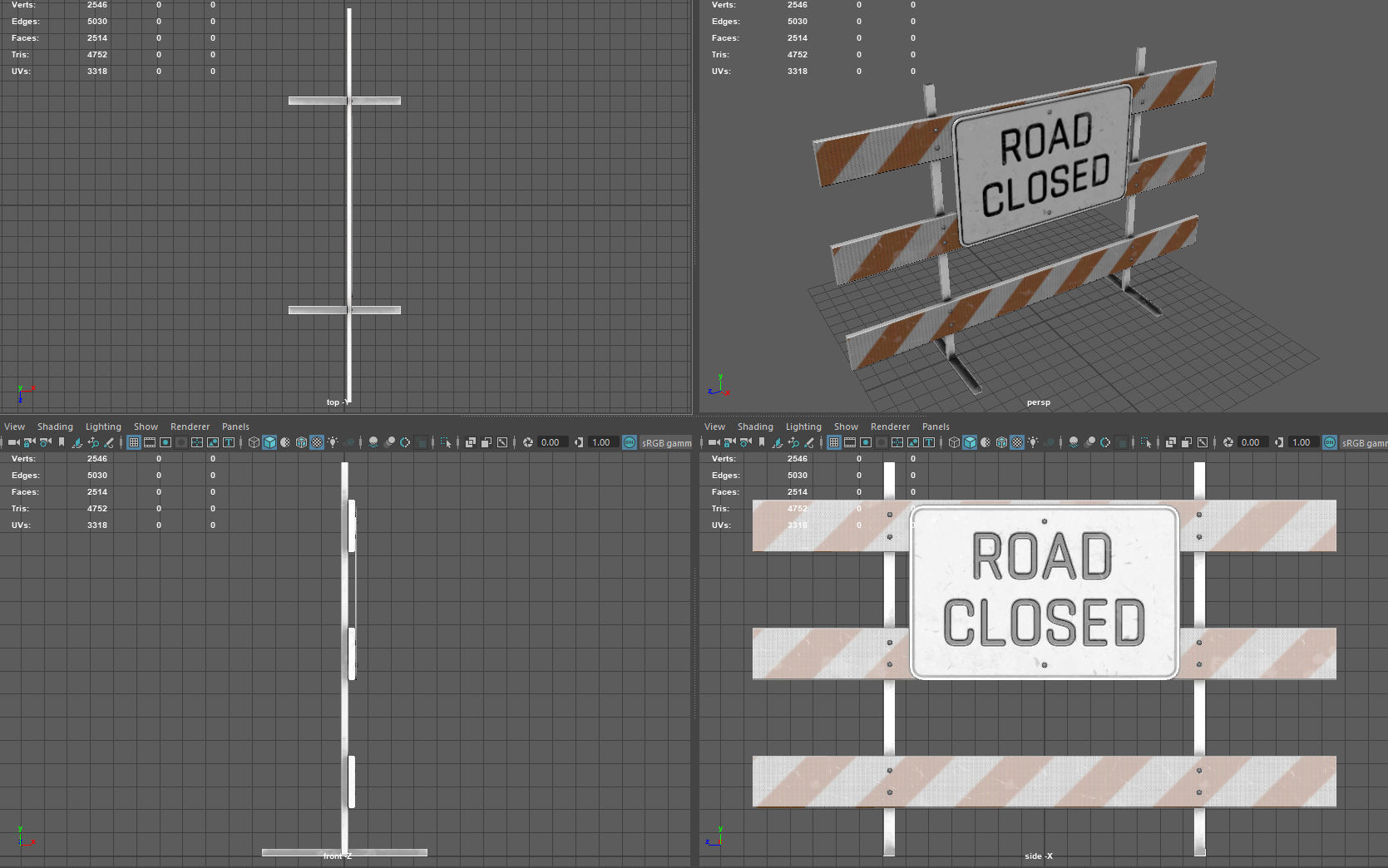Expand Show menu in side panel
The image size is (1388, 868).
[846, 427]
